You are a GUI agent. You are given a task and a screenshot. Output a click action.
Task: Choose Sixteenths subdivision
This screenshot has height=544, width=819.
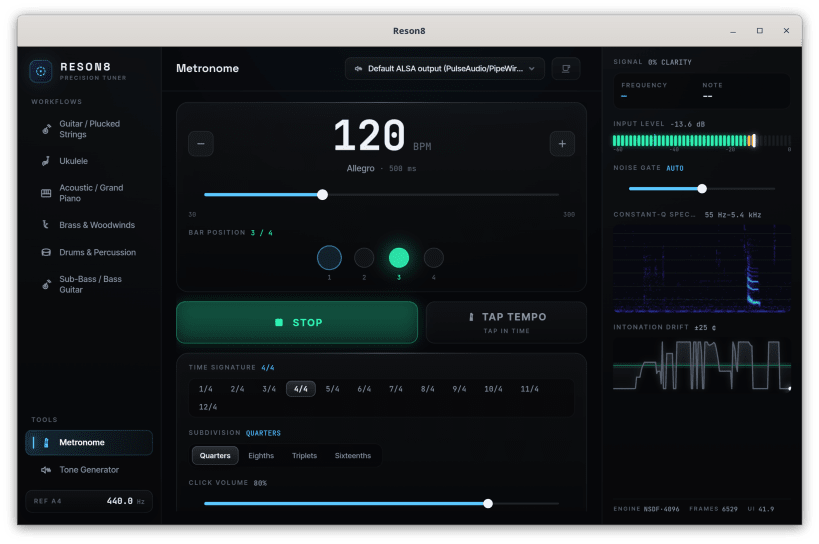coord(353,456)
